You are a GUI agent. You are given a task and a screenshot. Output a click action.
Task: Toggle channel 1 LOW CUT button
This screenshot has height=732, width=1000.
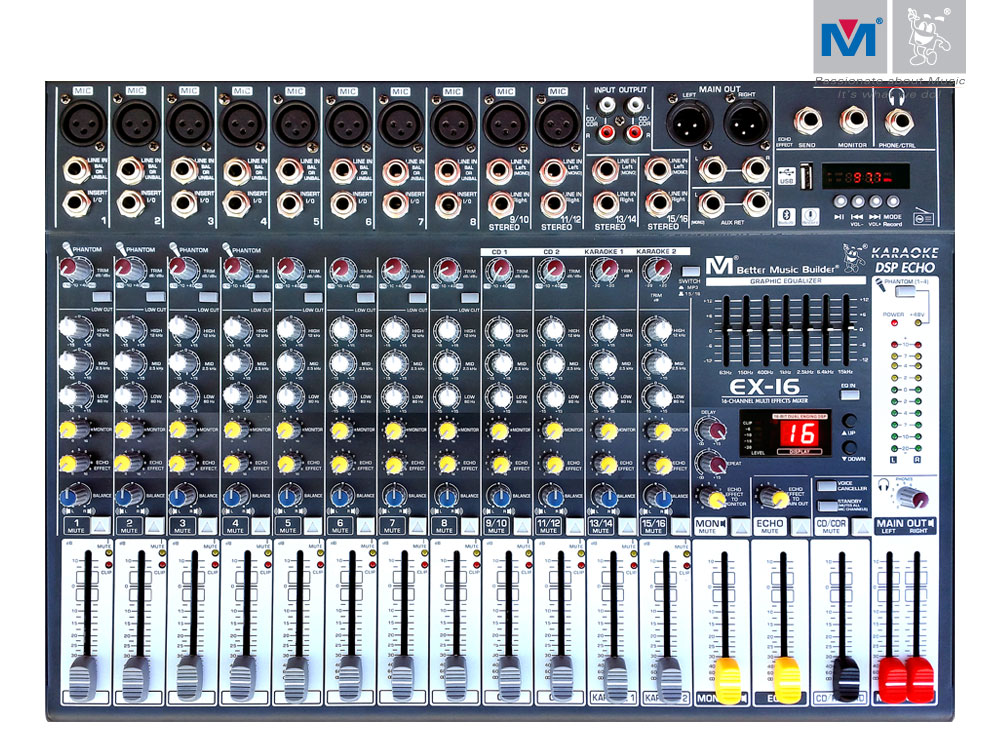tap(102, 296)
